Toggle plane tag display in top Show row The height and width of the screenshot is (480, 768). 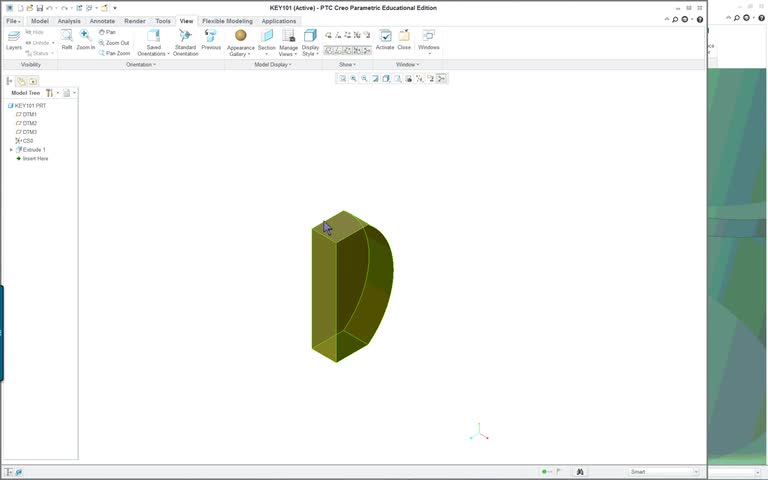tap(328, 35)
